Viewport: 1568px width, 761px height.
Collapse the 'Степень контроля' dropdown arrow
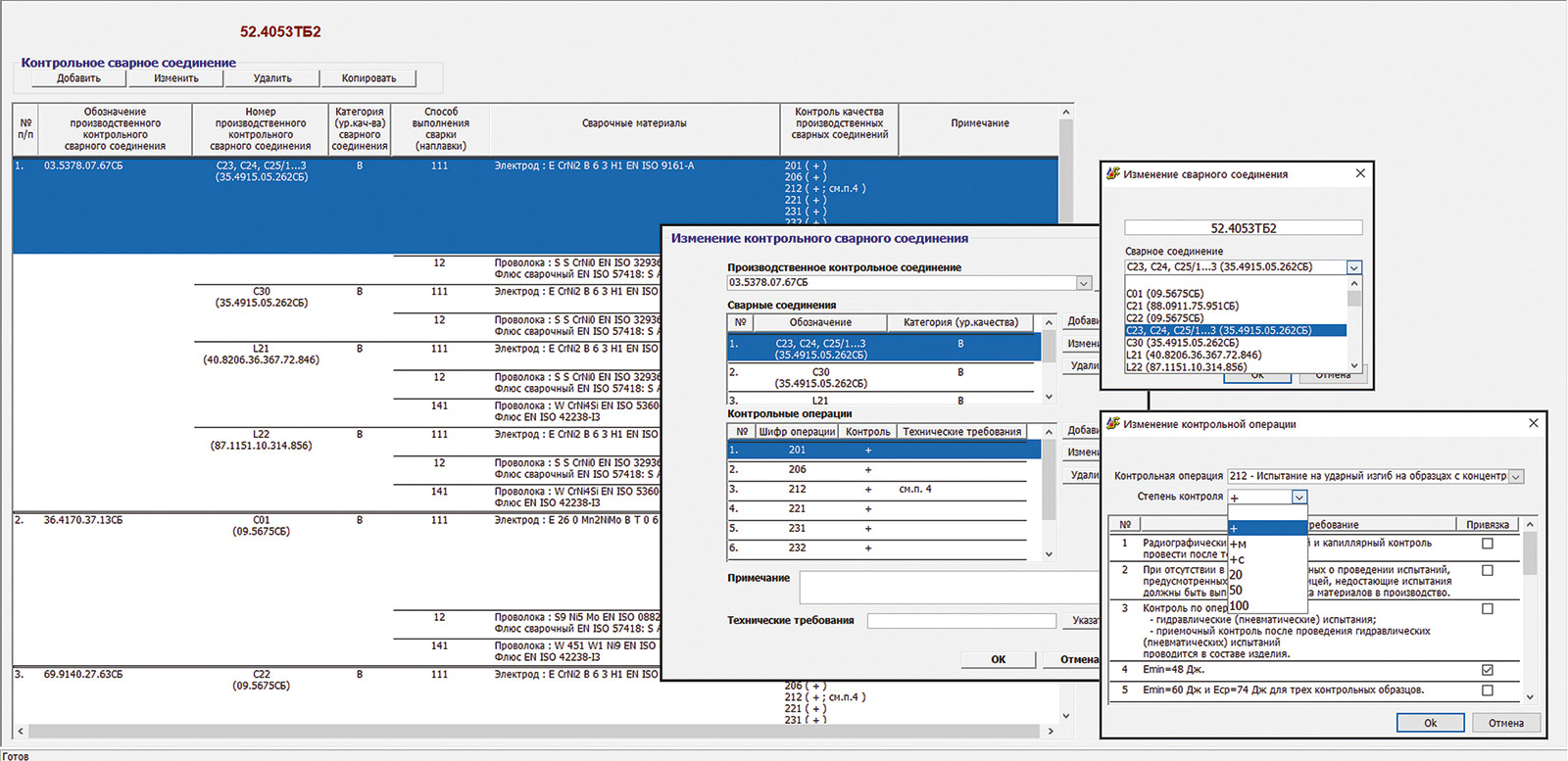pyautogui.click(x=1298, y=498)
